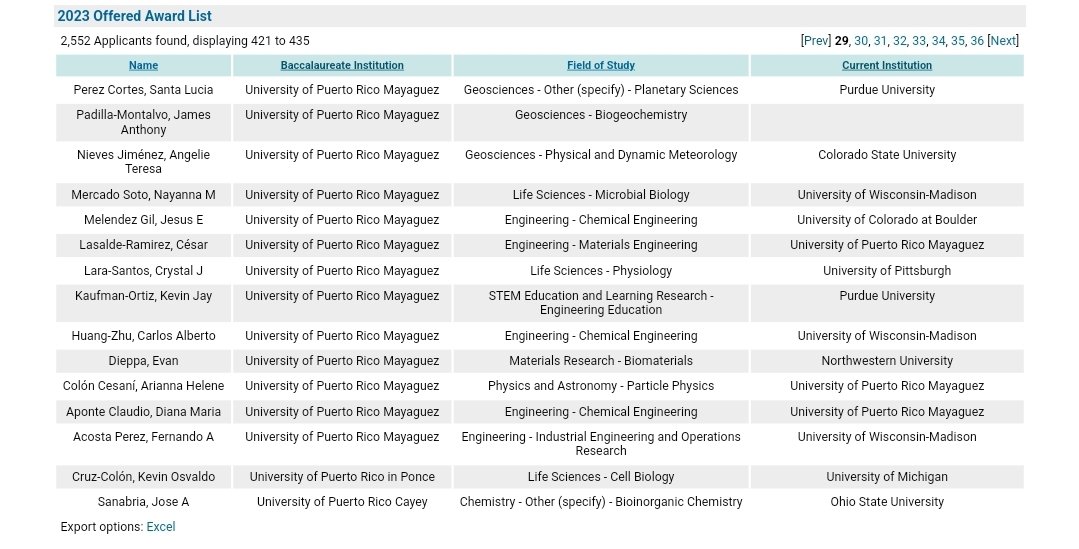
Task: Select name Mercado Soto, Nayanna M
Action: 143,195
